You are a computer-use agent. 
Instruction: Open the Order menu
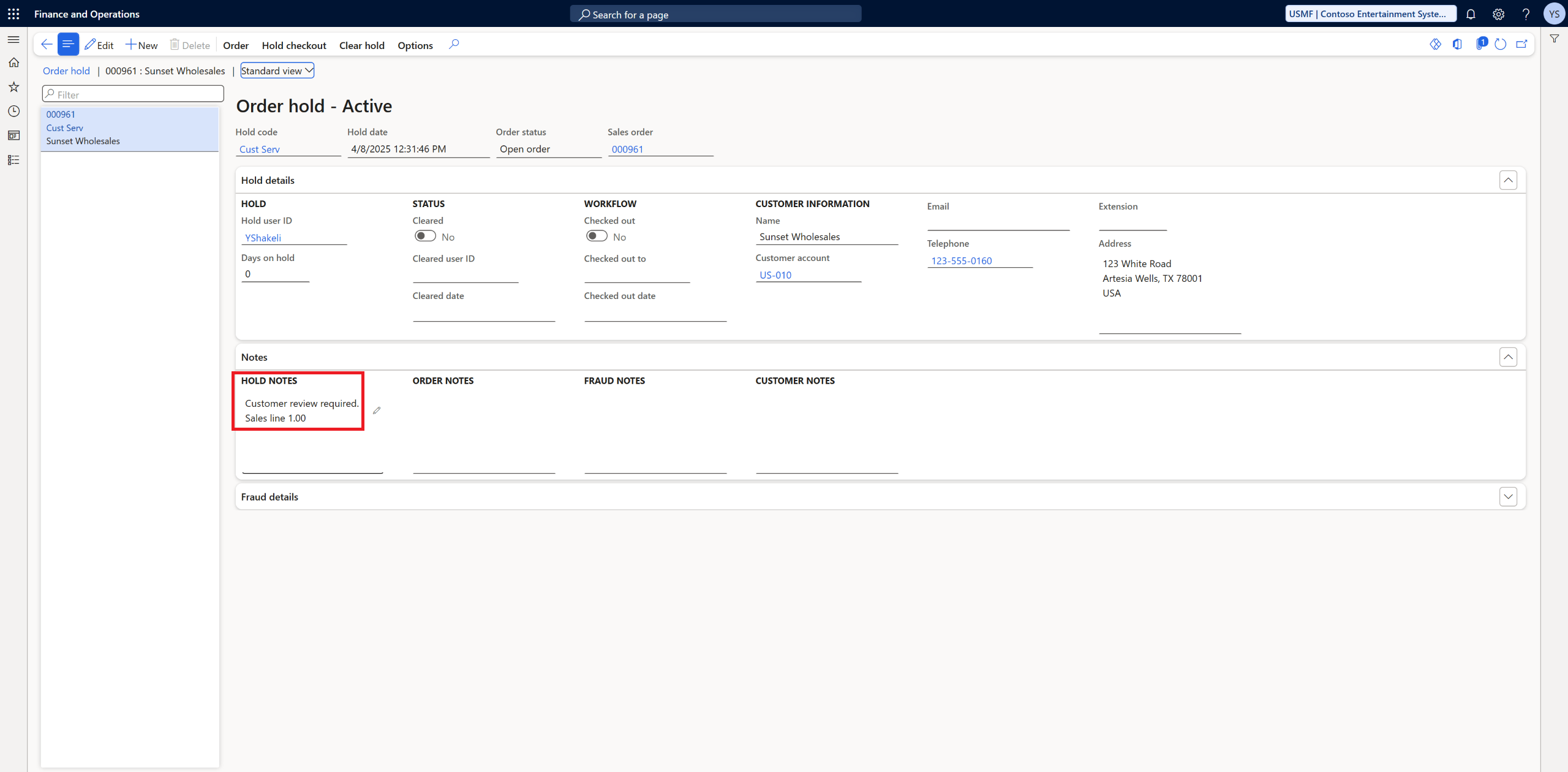coord(236,45)
